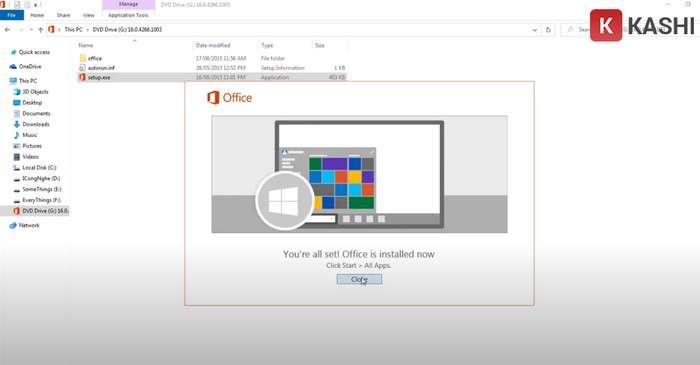Open SomeThings (E:) drive
The image size is (700, 365).
[x=41, y=189]
